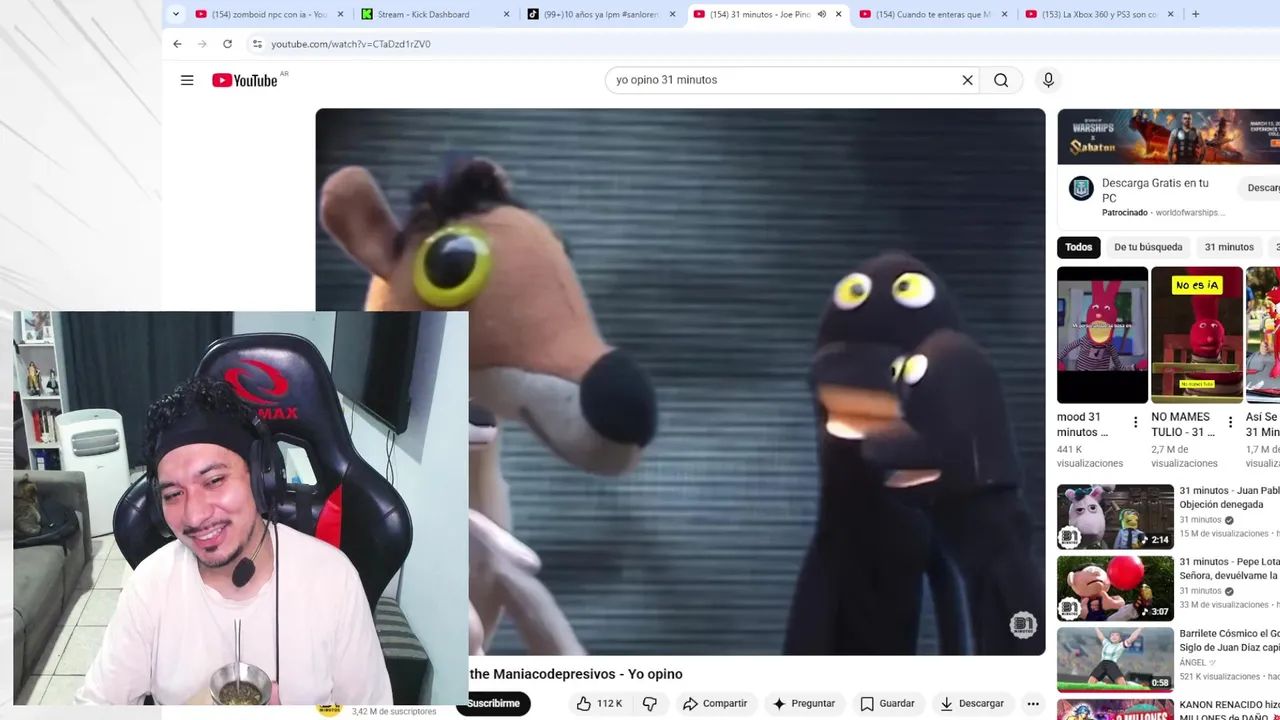1280x720 pixels.
Task: Open options for NO MAMES TULIO short
Action: (1230, 423)
